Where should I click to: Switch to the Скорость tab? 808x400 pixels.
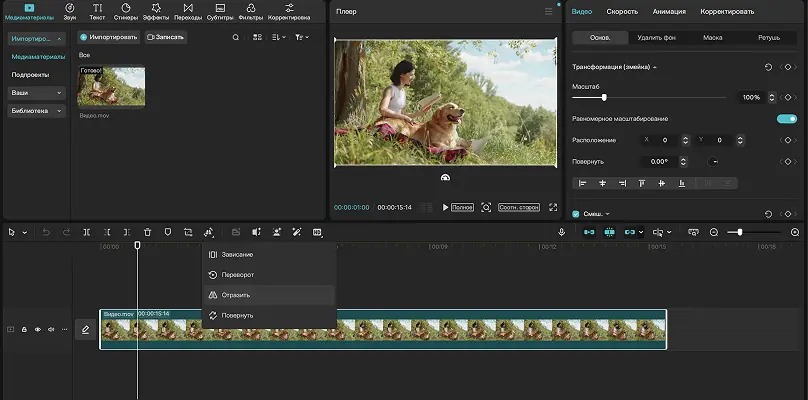pos(622,11)
